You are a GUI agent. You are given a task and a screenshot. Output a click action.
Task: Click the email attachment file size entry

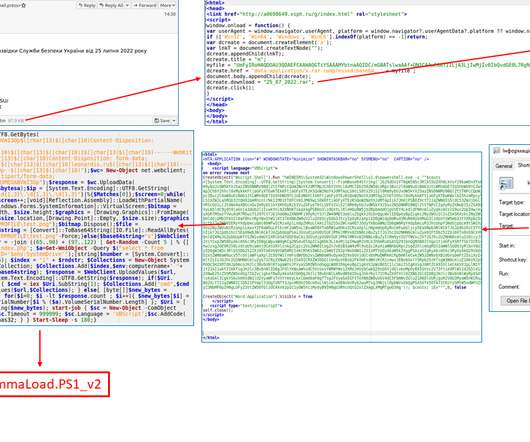click(16, 120)
